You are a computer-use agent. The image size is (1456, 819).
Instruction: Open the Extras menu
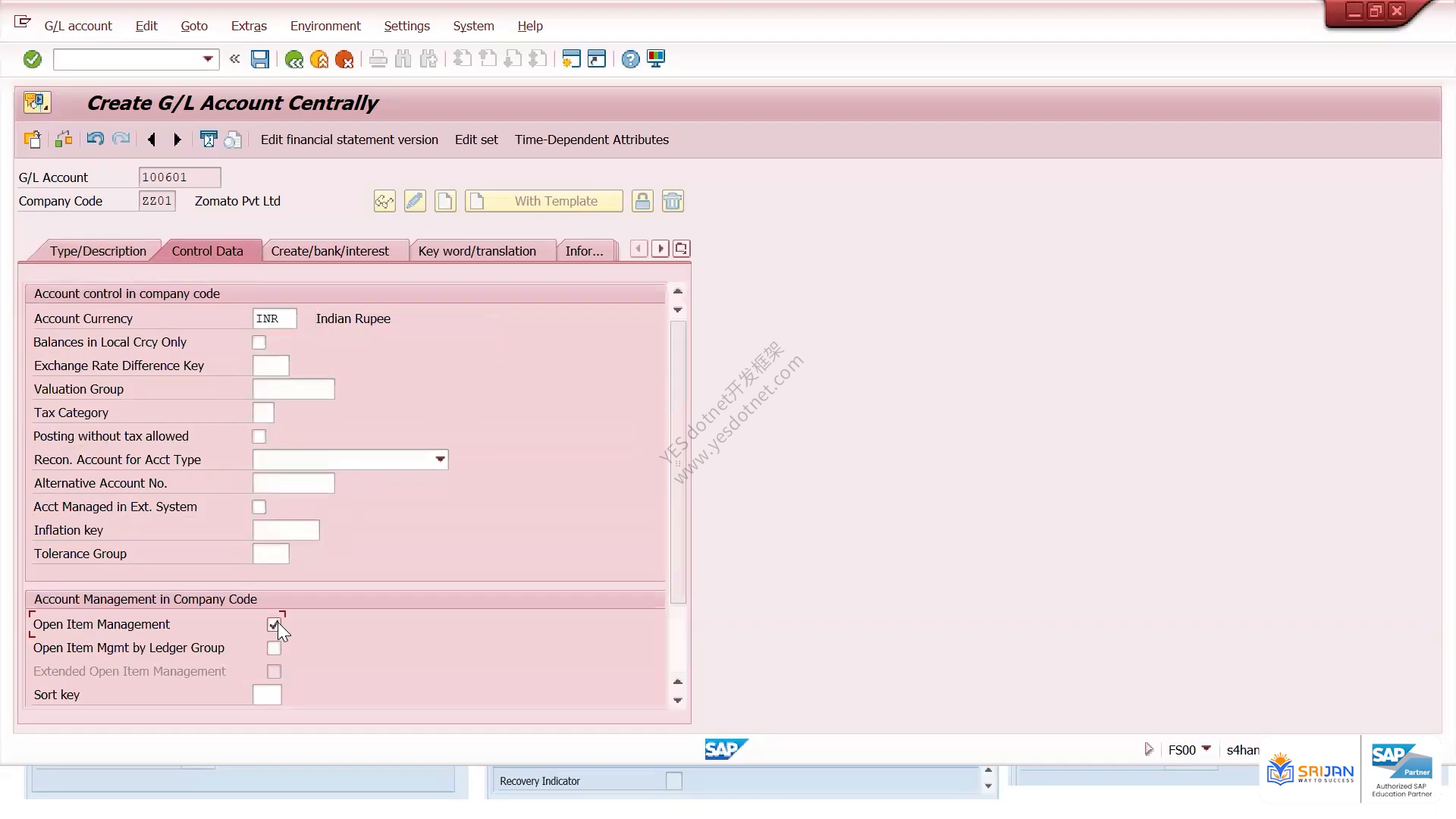pyautogui.click(x=249, y=26)
